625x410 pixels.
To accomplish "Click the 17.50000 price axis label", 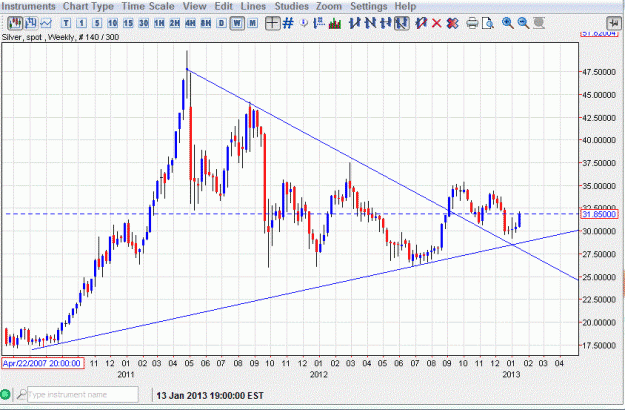I will [x=599, y=345].
